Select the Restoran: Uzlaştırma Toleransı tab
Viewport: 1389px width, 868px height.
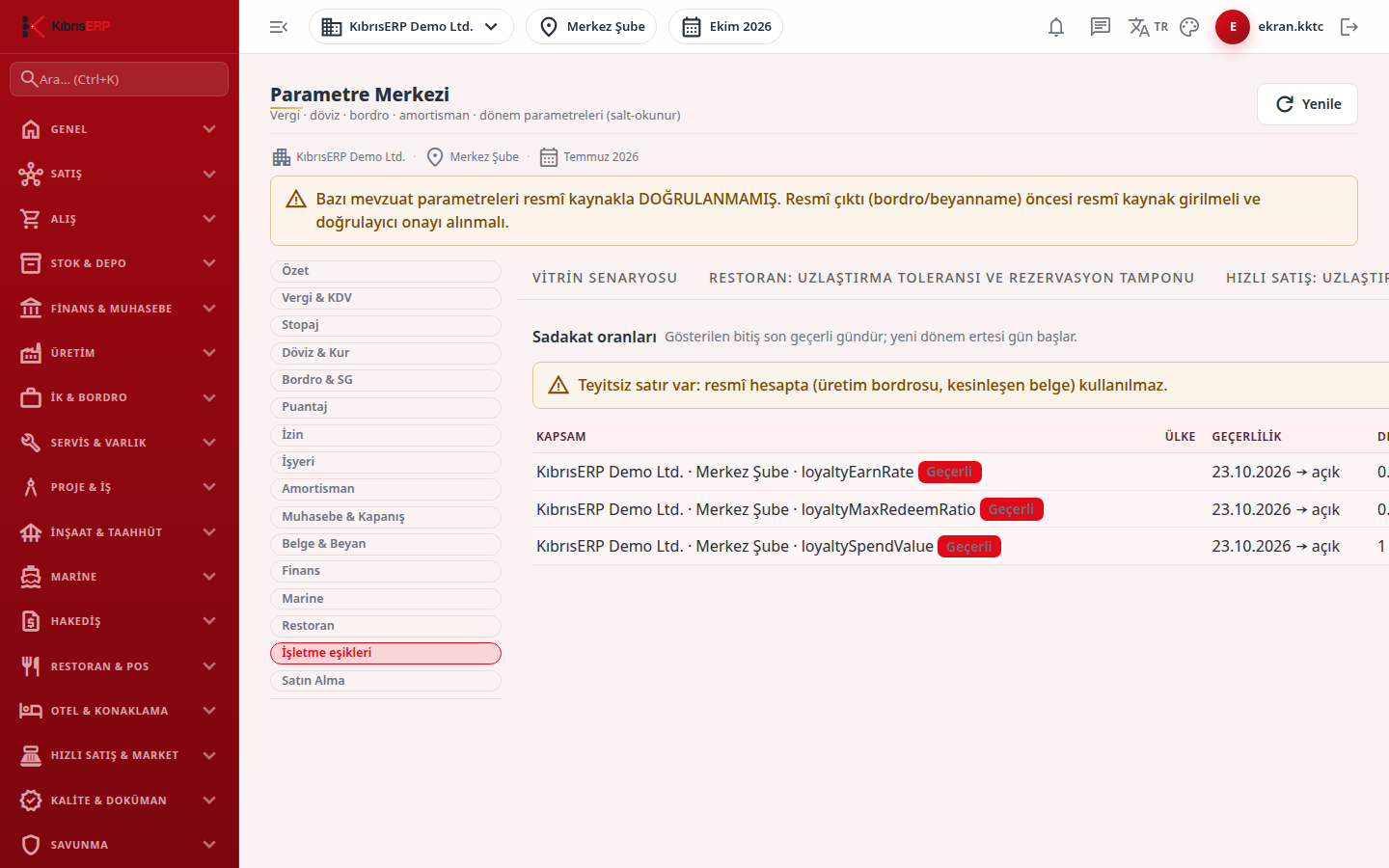951,278
